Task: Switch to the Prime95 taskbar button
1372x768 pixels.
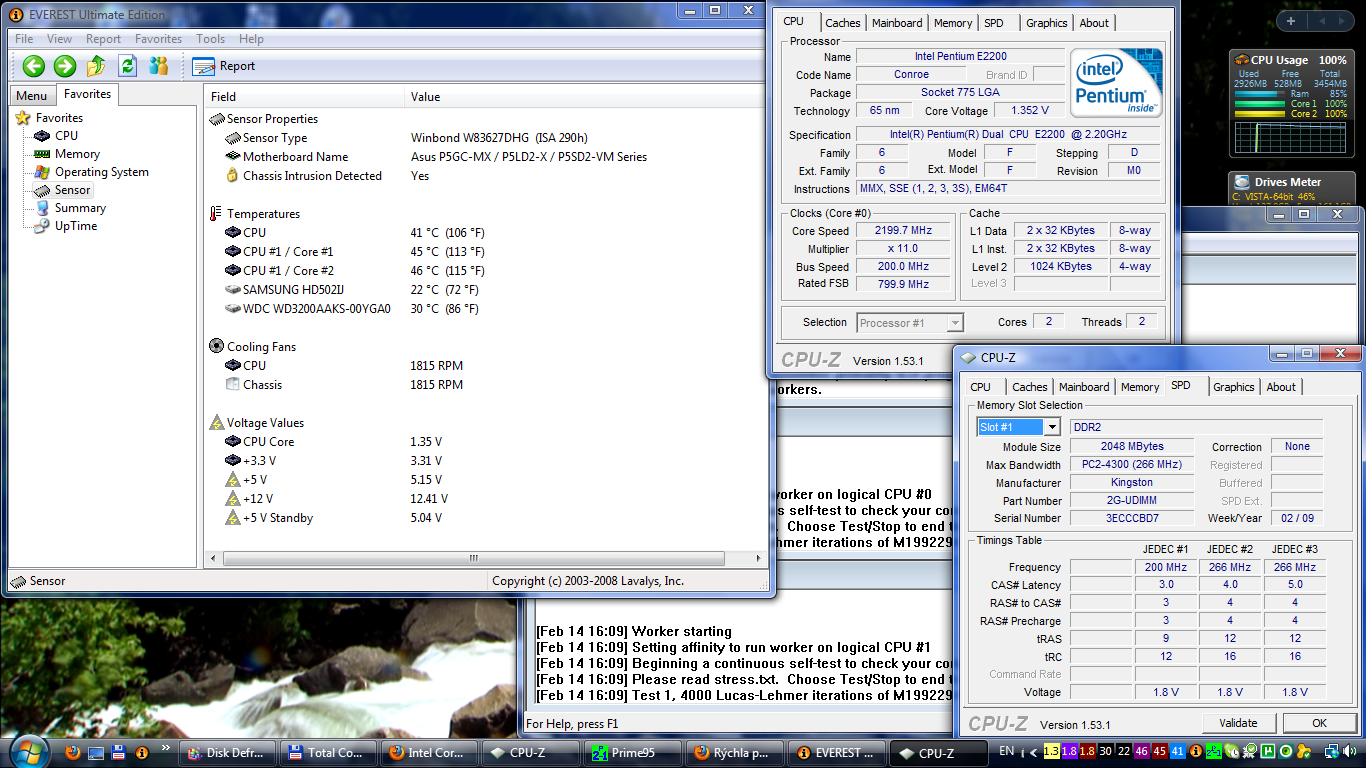Action: click(633, 753)
